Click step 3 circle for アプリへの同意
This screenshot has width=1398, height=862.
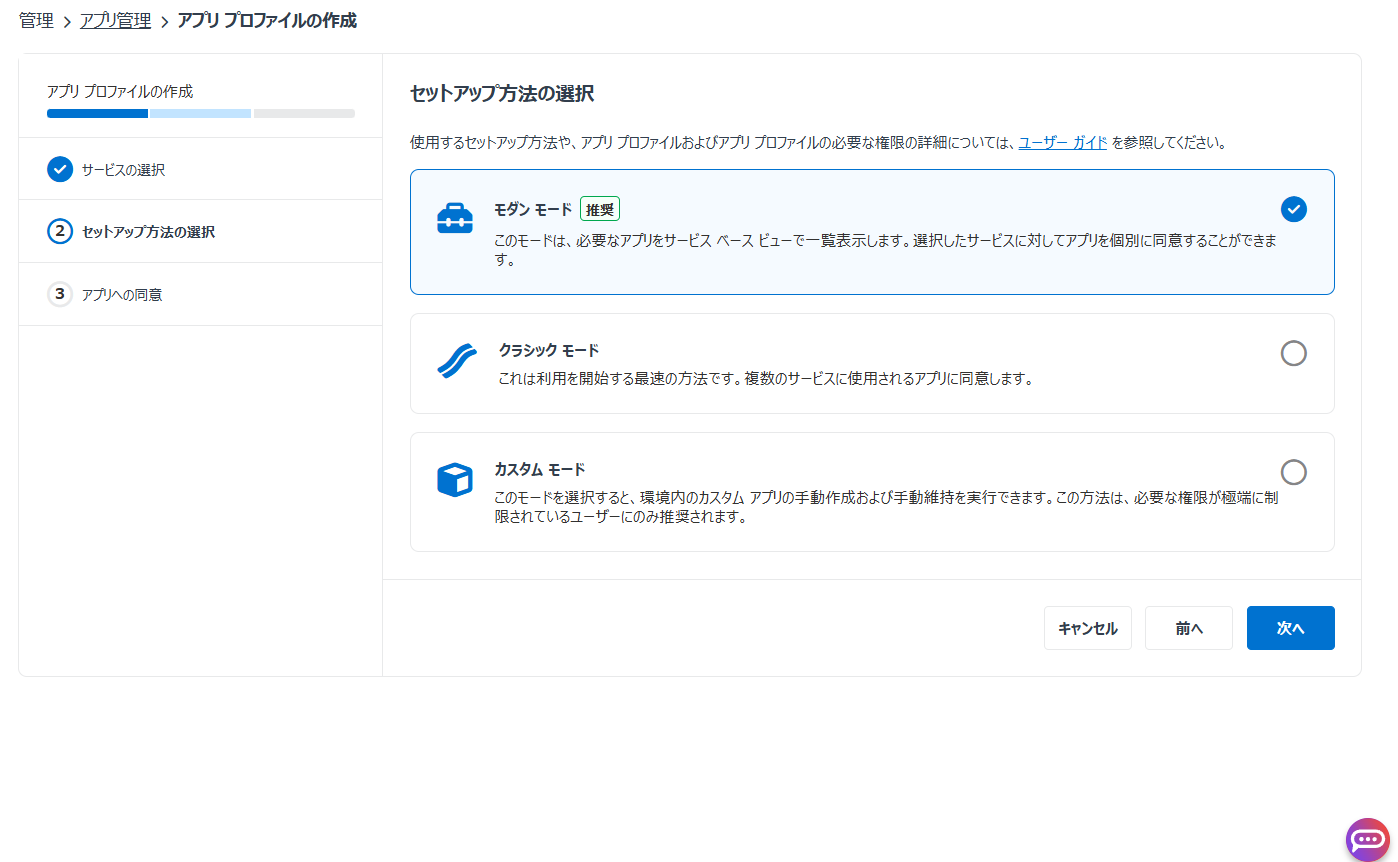click(60, 294)
